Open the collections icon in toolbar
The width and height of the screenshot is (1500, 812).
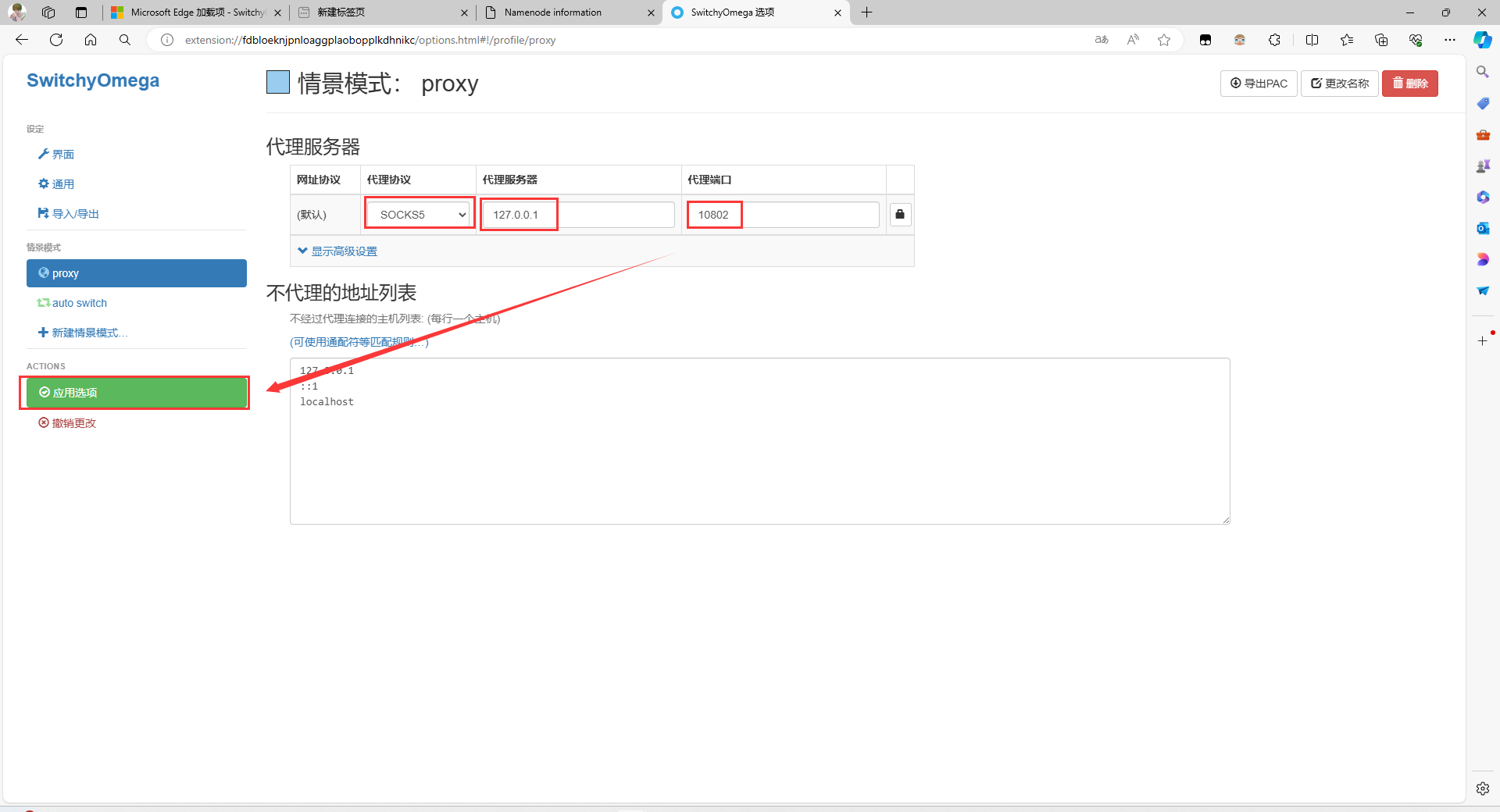1381,40
